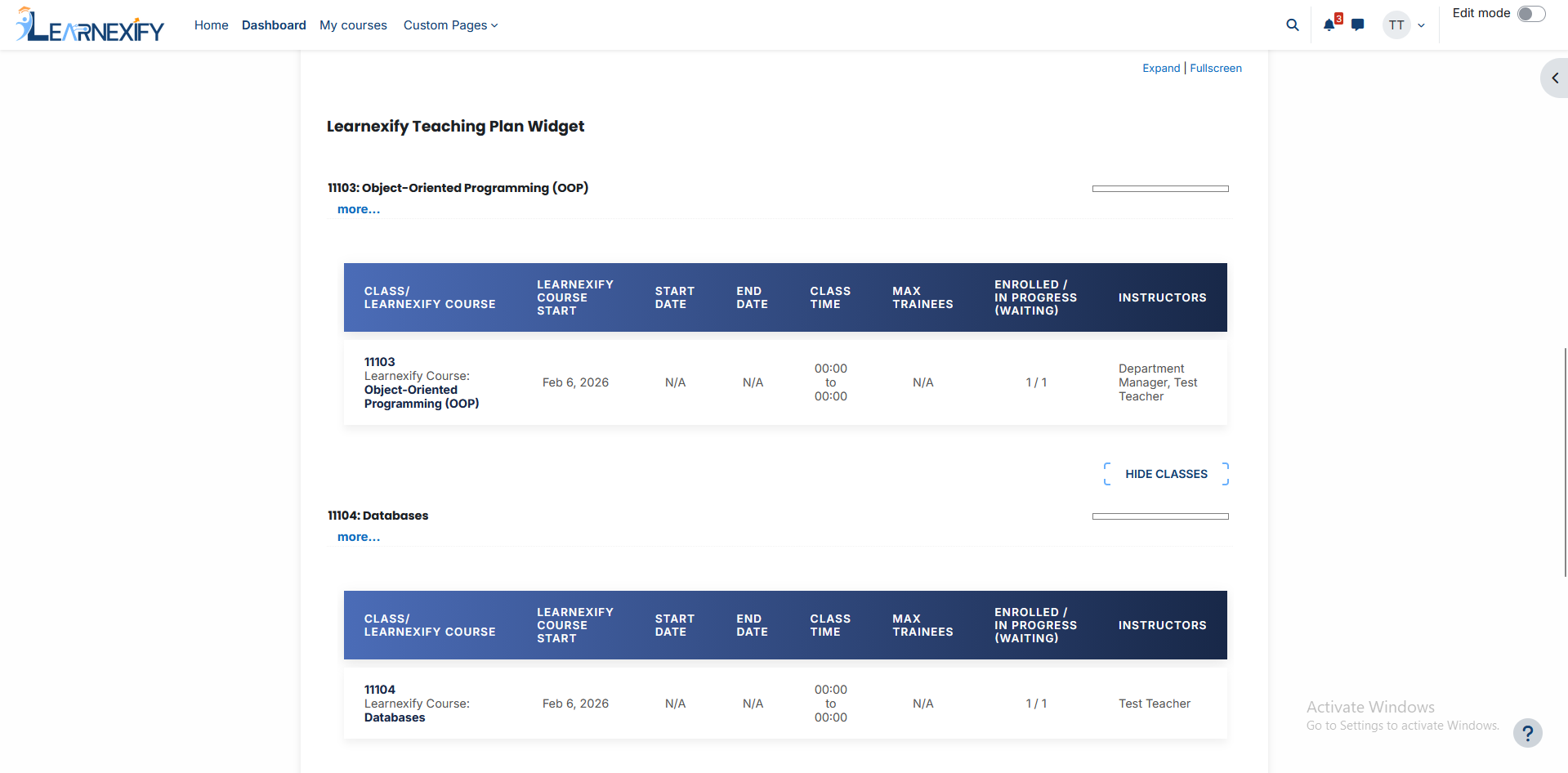Click the Expand link

1161,68
